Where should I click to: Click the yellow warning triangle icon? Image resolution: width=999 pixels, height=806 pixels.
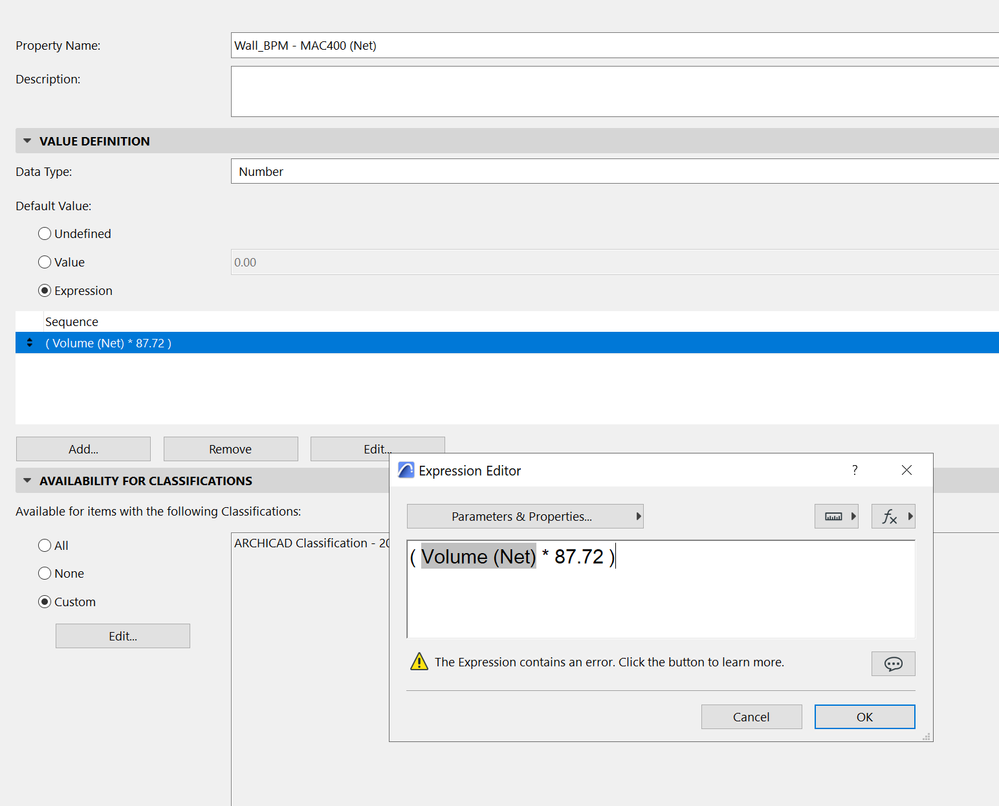(x=419, y=661)
